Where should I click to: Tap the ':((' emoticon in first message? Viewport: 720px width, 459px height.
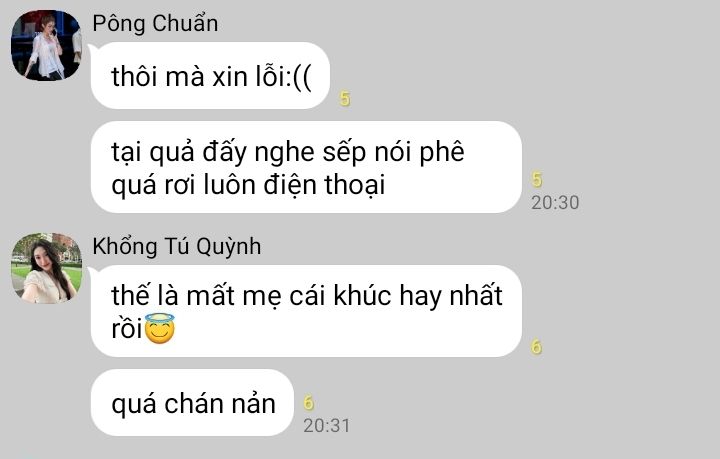coord(298,77)
